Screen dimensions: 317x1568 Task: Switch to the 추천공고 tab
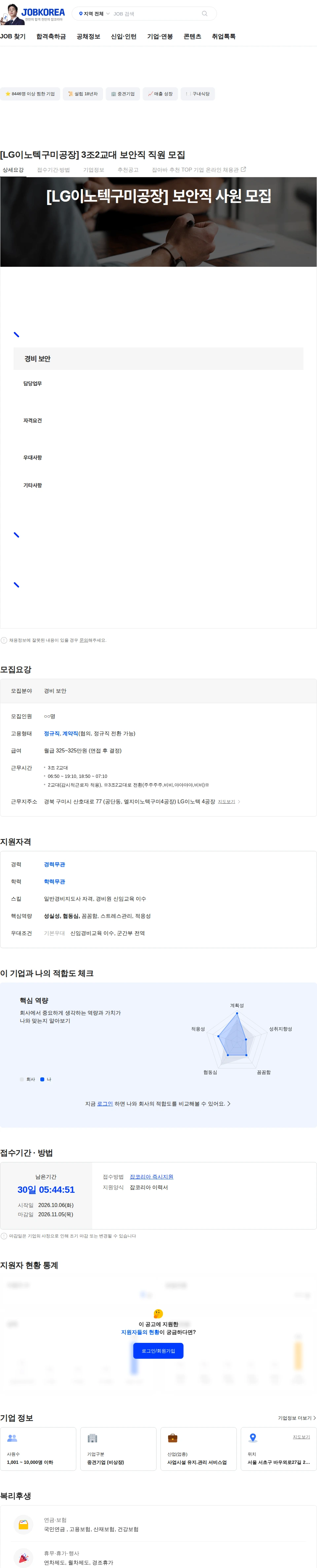click(x=128, y=170)
